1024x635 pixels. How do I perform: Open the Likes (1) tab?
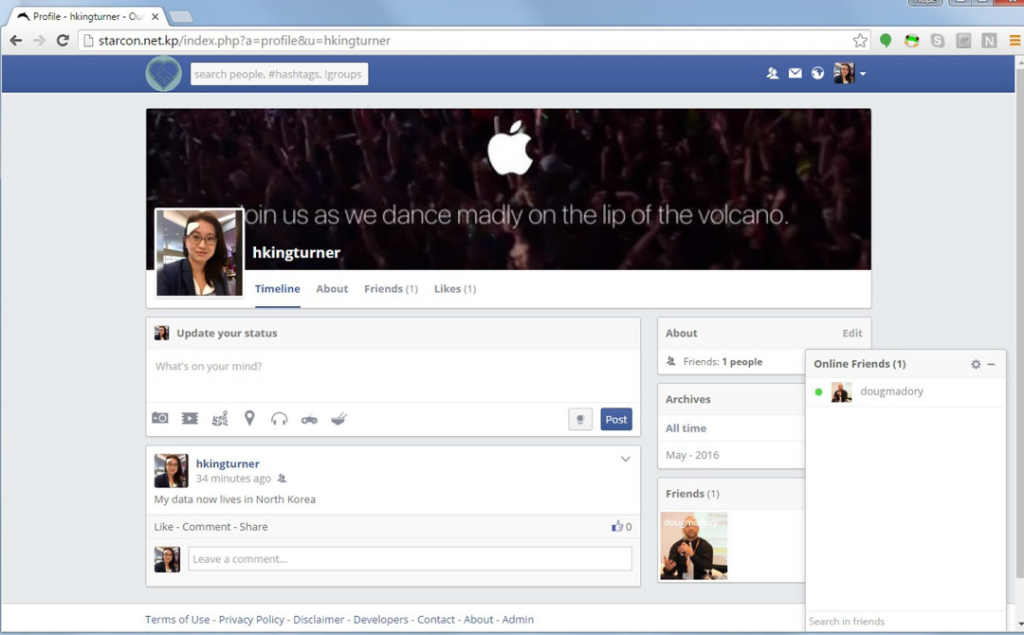tap(455, 289)
